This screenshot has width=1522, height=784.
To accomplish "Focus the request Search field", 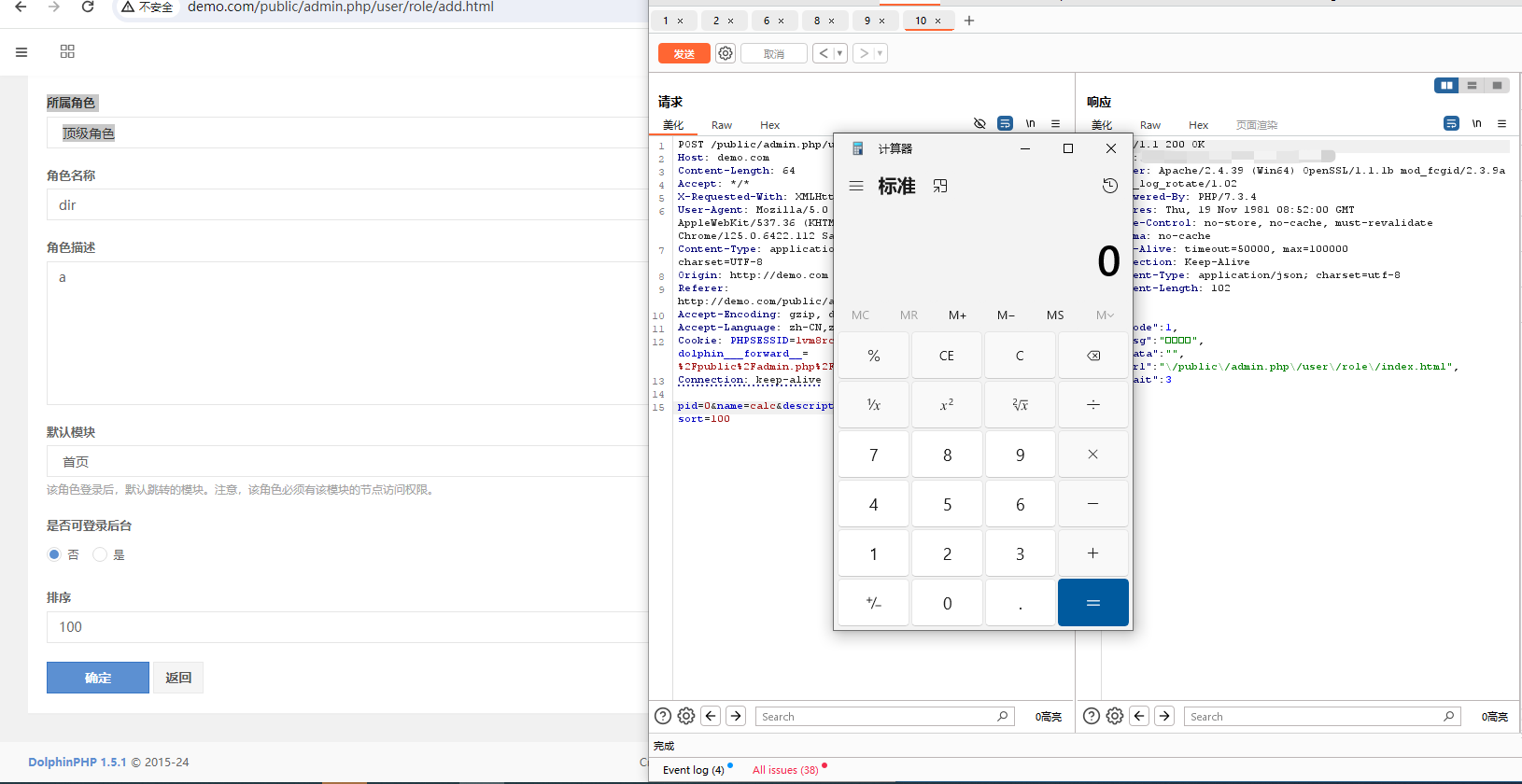I will pyautogui.click(x=883, y=717).
